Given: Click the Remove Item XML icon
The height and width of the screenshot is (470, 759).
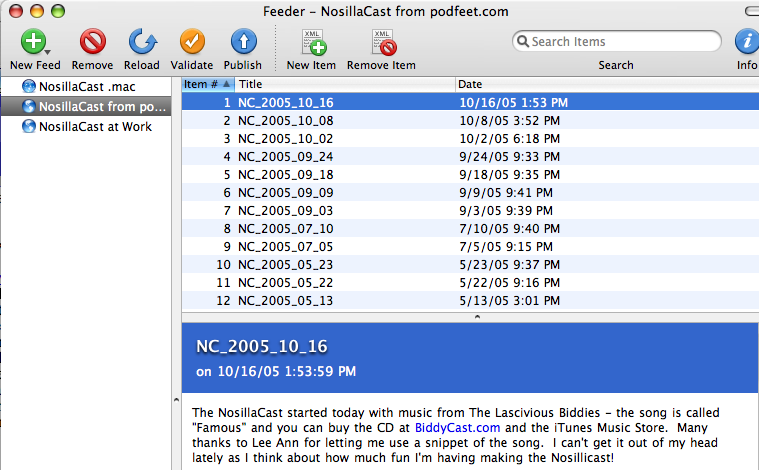Looking at the screenshot, I should (x=381, y=42).
